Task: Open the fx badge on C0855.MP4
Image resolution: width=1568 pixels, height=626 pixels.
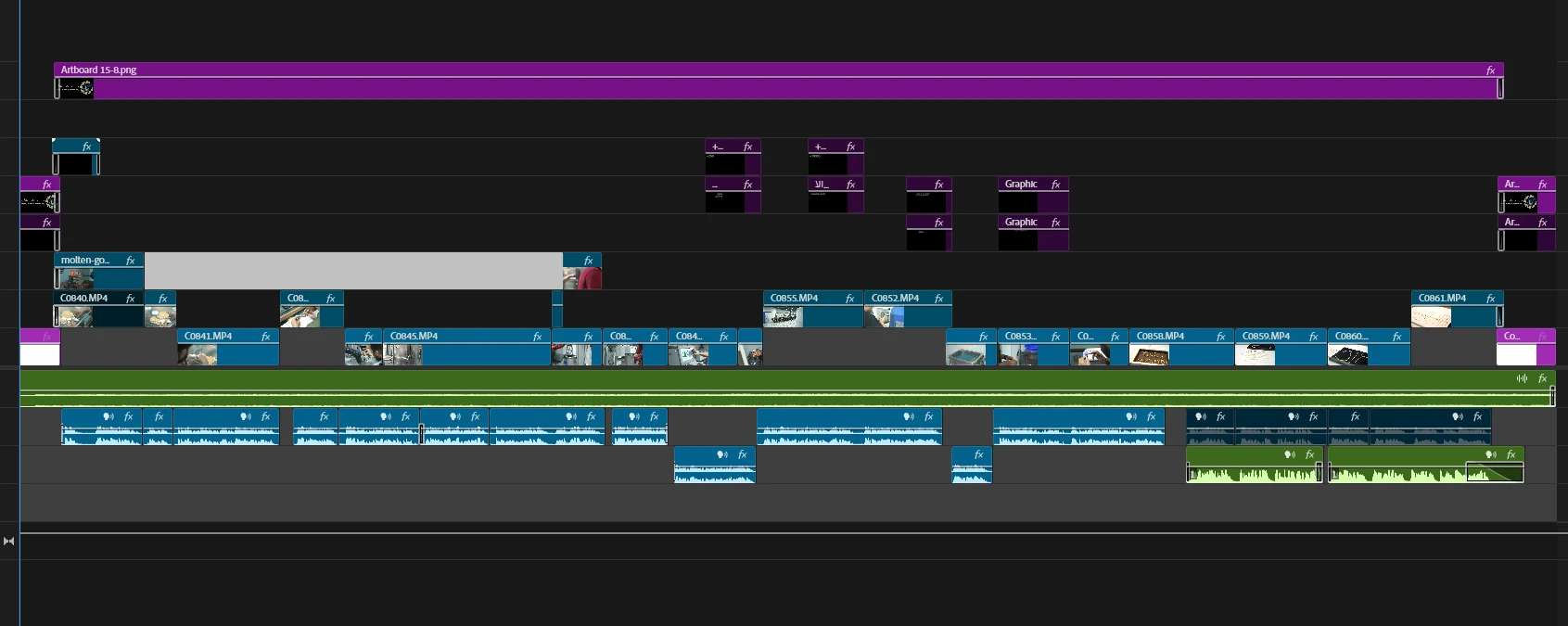Action: pyautogui.click(x=849, y=299)
